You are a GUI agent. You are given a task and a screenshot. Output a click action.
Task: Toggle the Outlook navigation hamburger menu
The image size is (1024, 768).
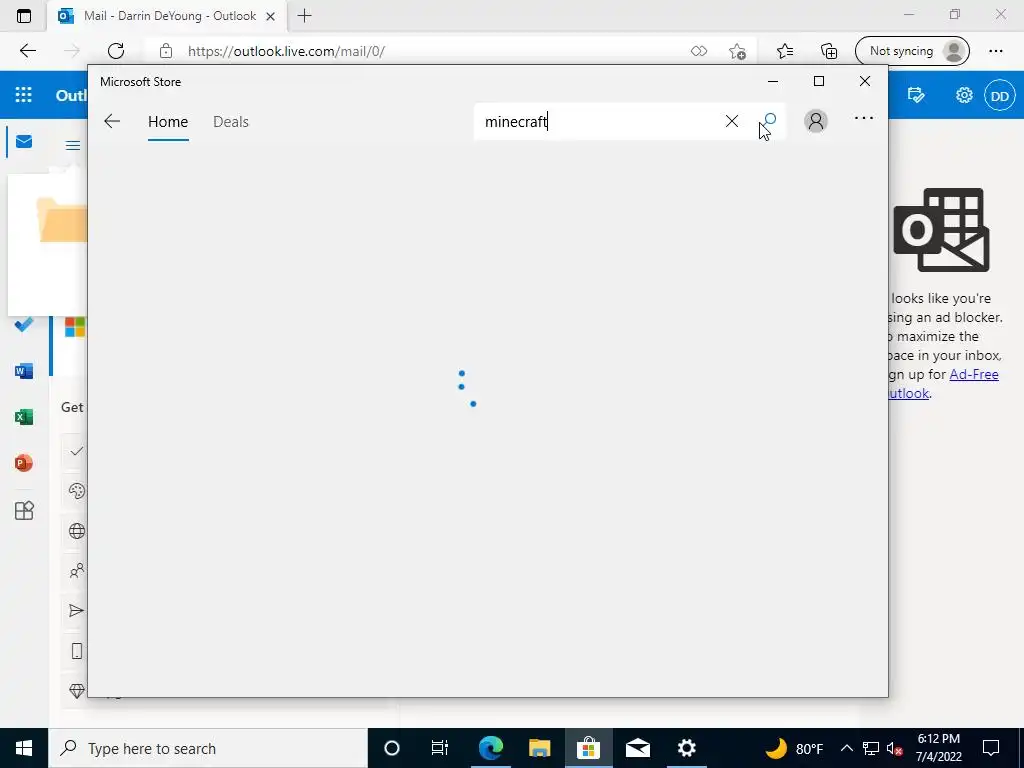[x=73, y=145]
